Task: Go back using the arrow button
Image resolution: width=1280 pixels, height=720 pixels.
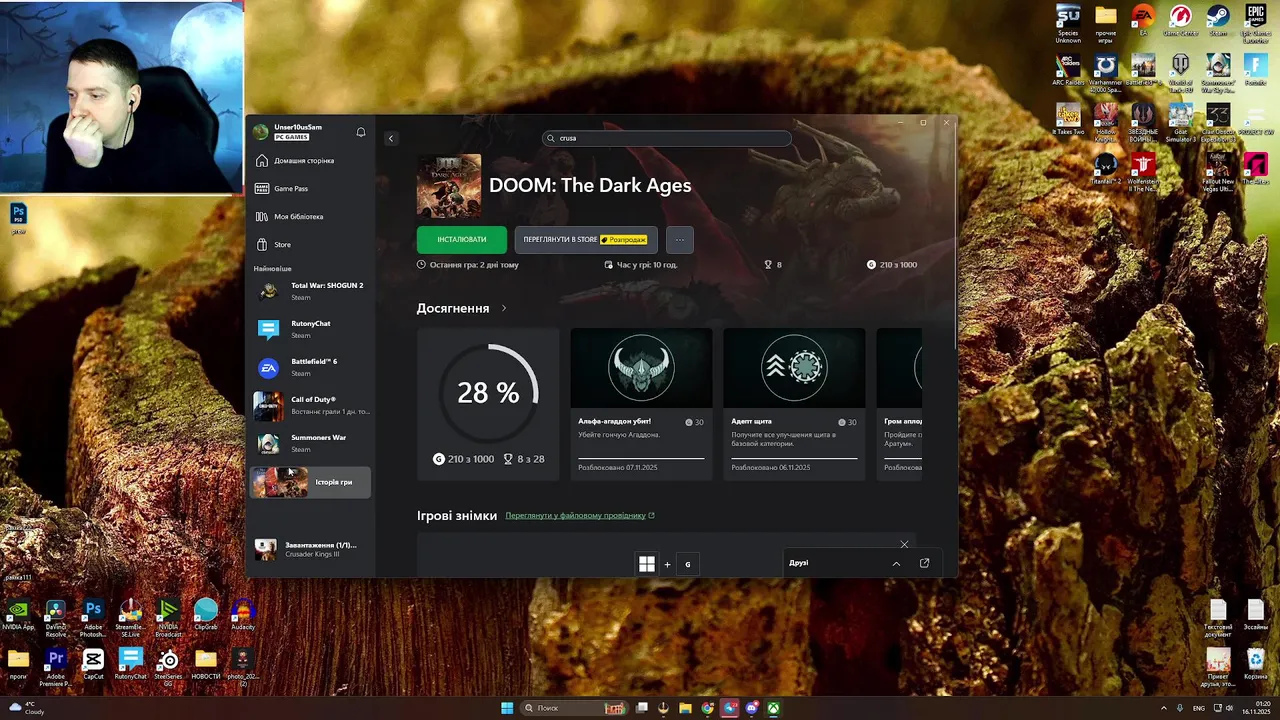Action: [x=391, y=138]
